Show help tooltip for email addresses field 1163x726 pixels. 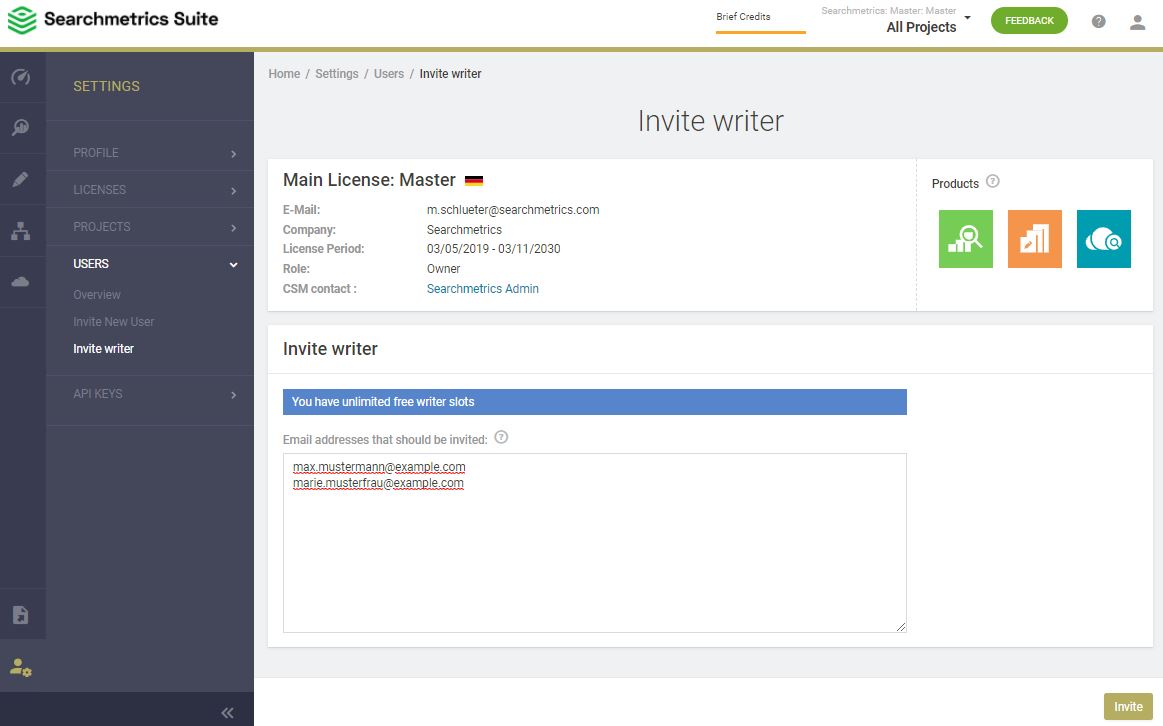click(501, 438)
